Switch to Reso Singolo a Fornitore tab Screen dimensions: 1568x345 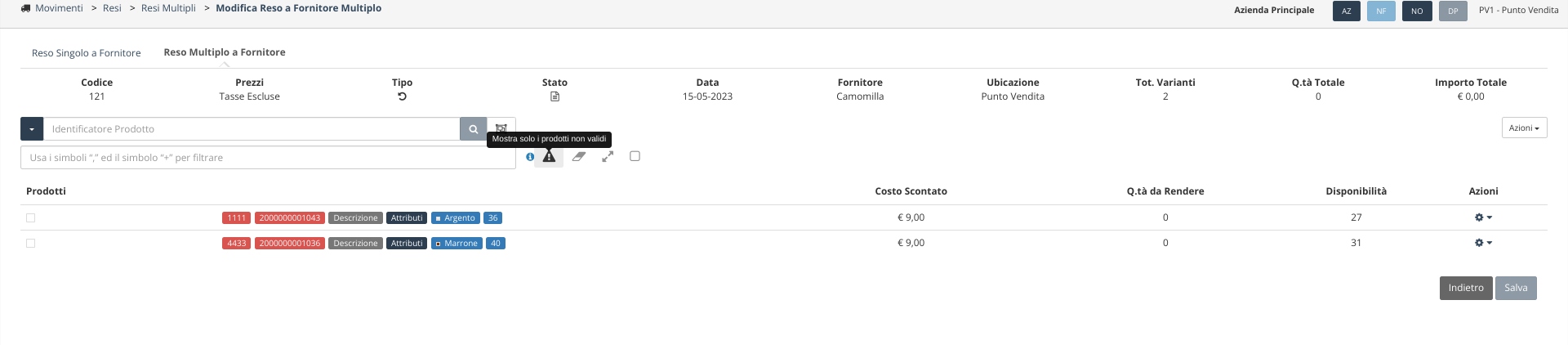pos(87,53)
